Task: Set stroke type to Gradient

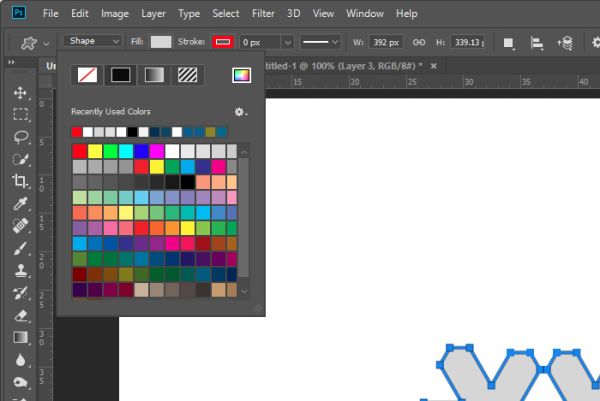Action: [x=154, y=75]
